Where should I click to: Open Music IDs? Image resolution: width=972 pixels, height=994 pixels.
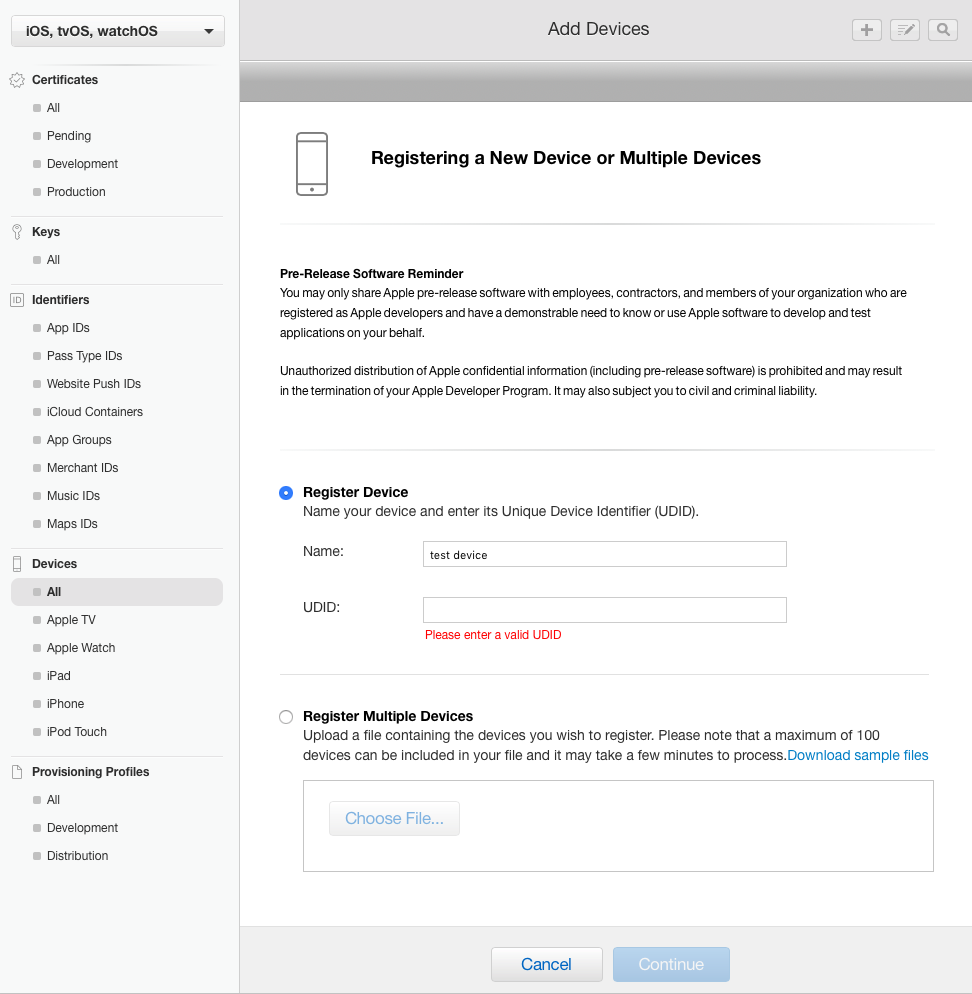click(73, 495)
